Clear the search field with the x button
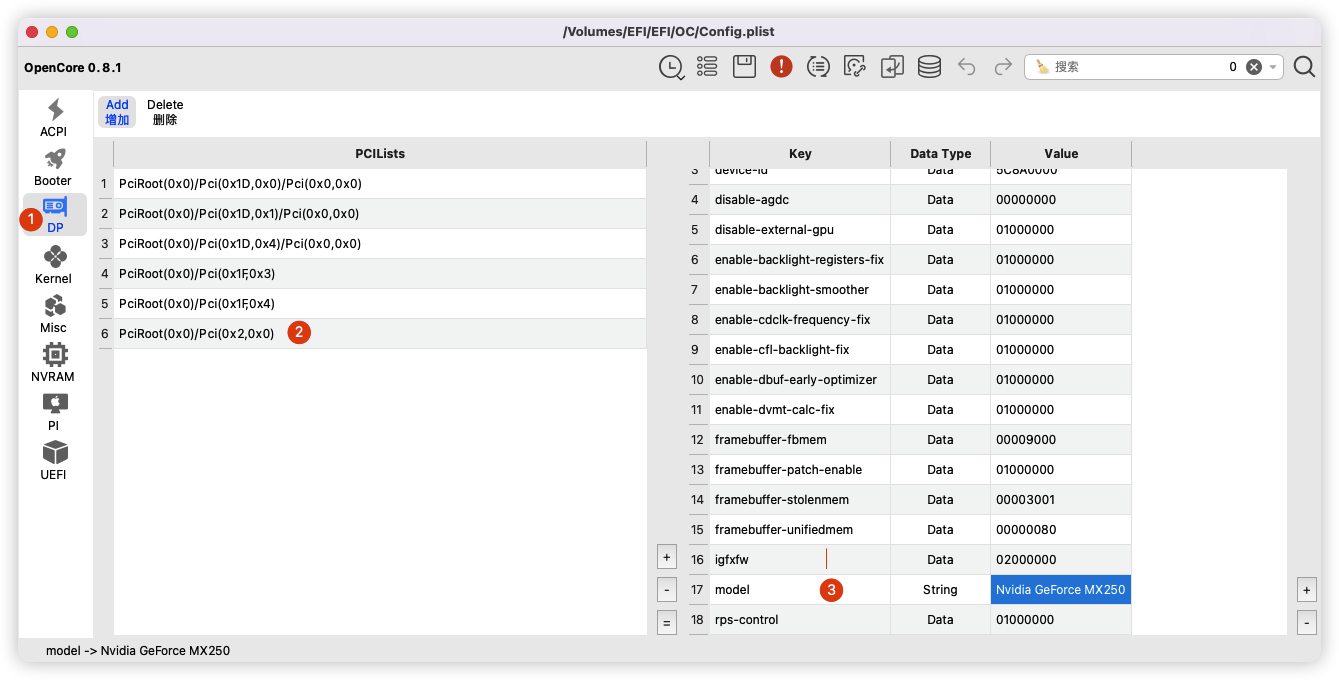 (x=1254, y=66)
